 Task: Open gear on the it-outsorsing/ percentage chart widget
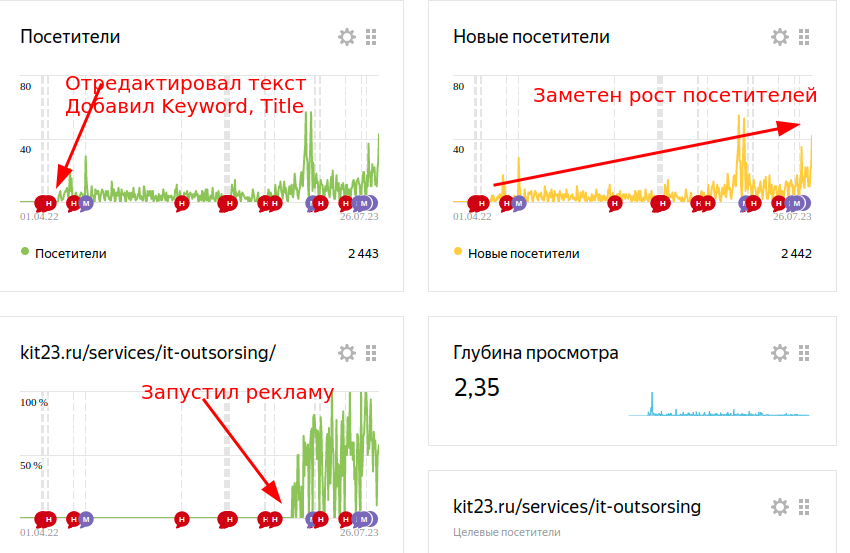347,353
